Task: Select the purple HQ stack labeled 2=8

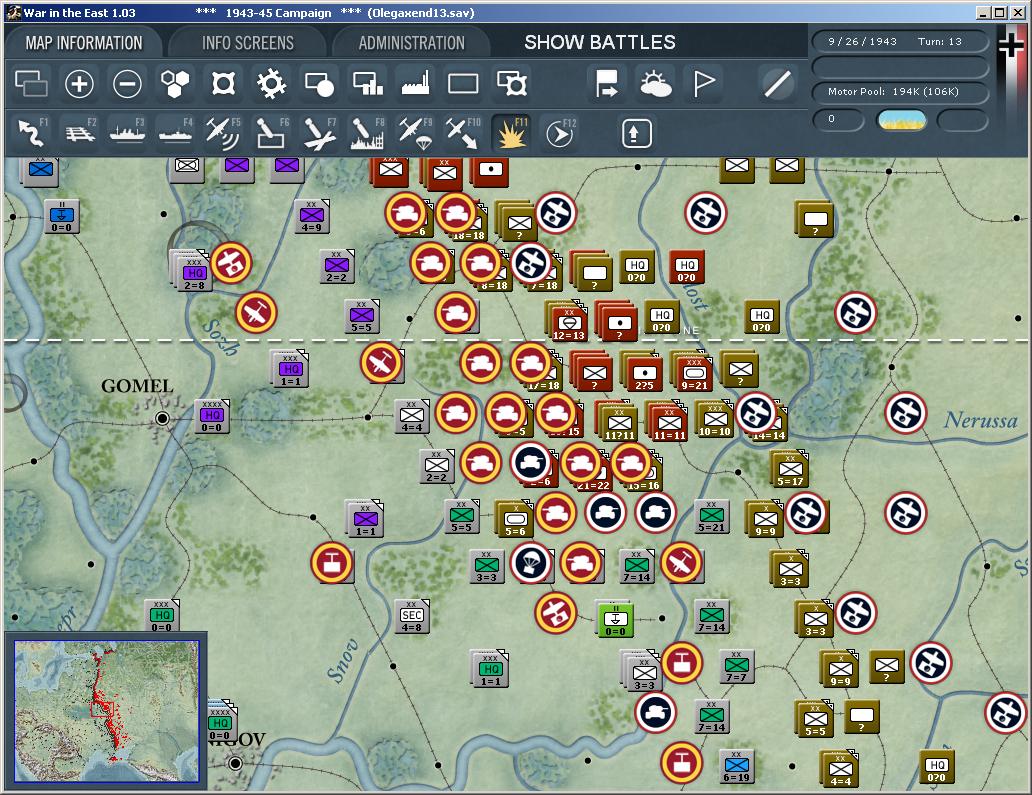Action: tap(192, 272)
